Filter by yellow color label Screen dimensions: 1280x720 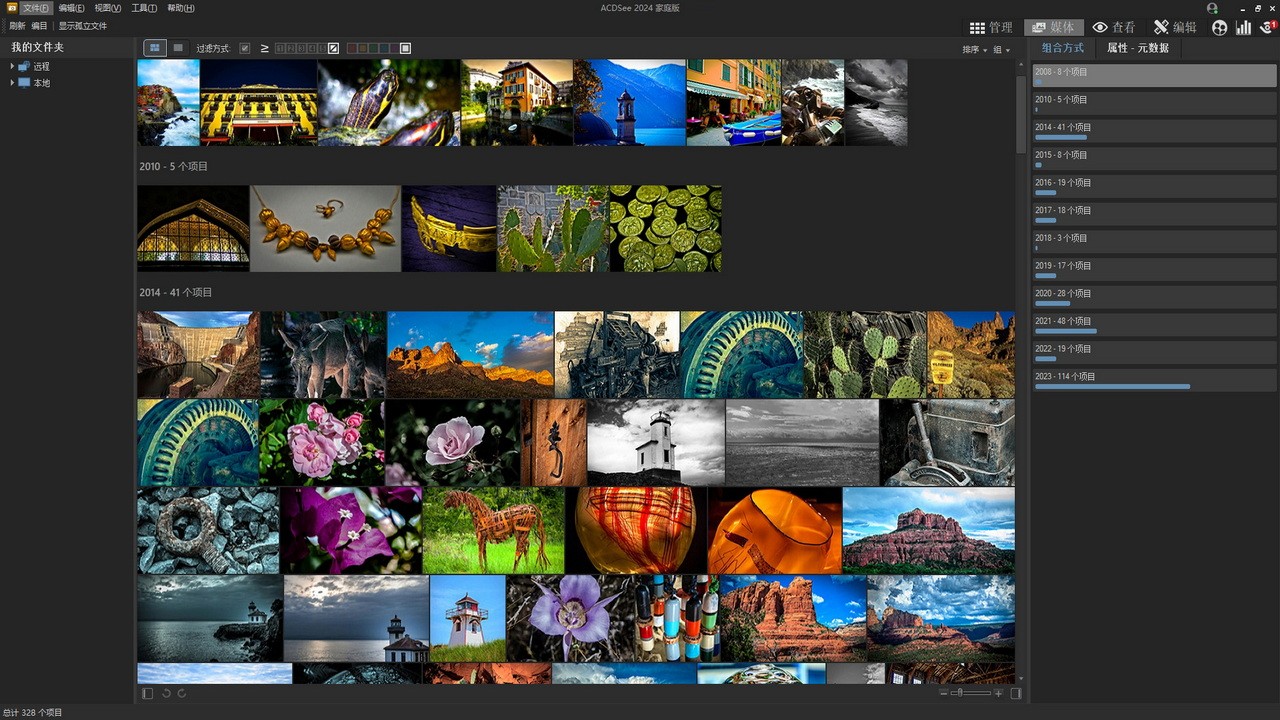point(363,48)
